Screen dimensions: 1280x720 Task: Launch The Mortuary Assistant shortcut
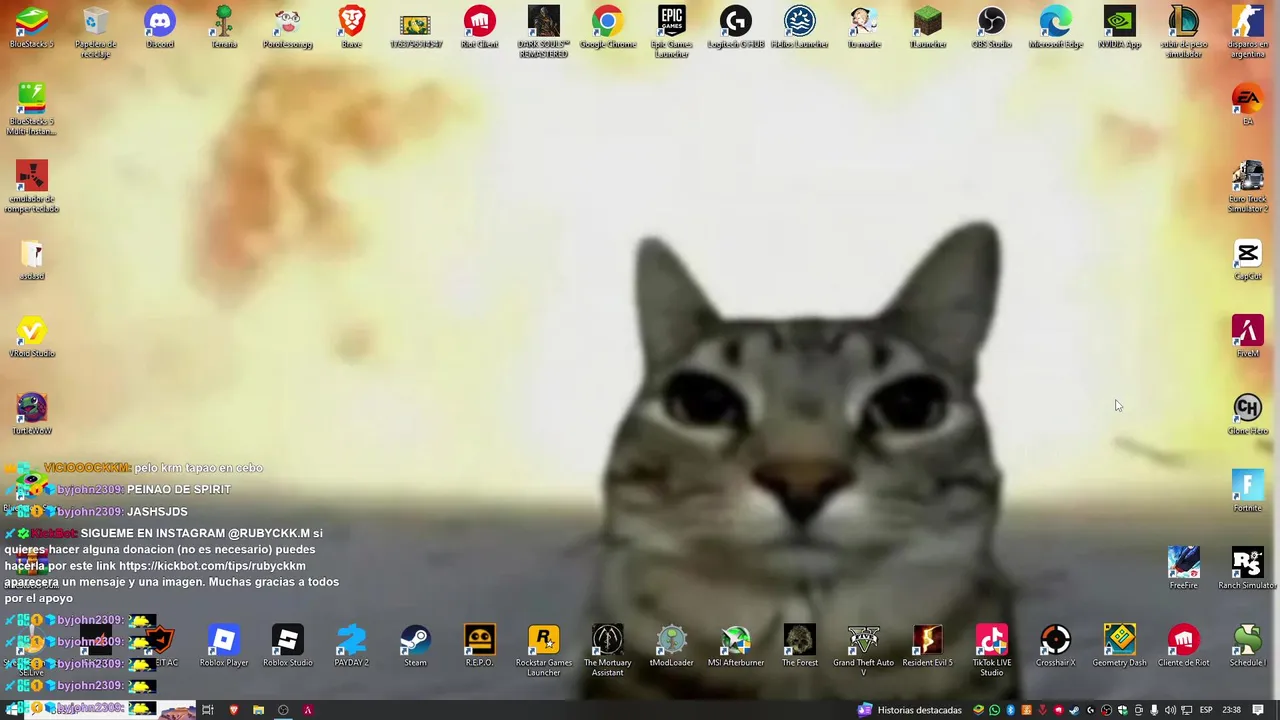[608, 650]
